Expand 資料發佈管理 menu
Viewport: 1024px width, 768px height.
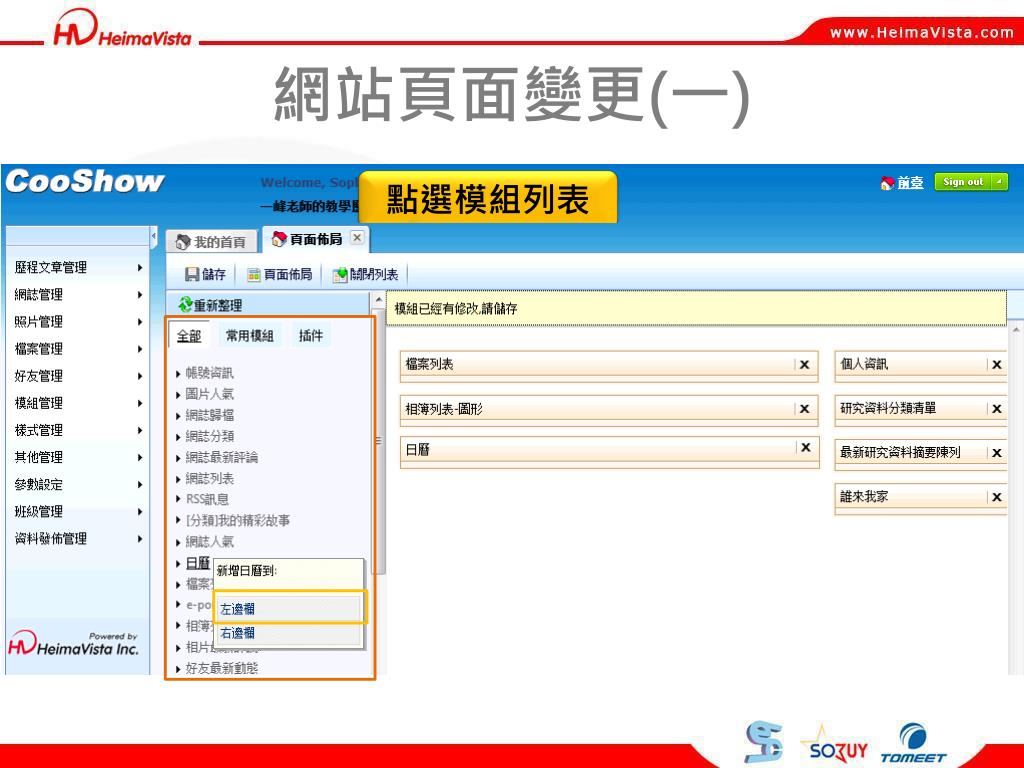(78, 539)
